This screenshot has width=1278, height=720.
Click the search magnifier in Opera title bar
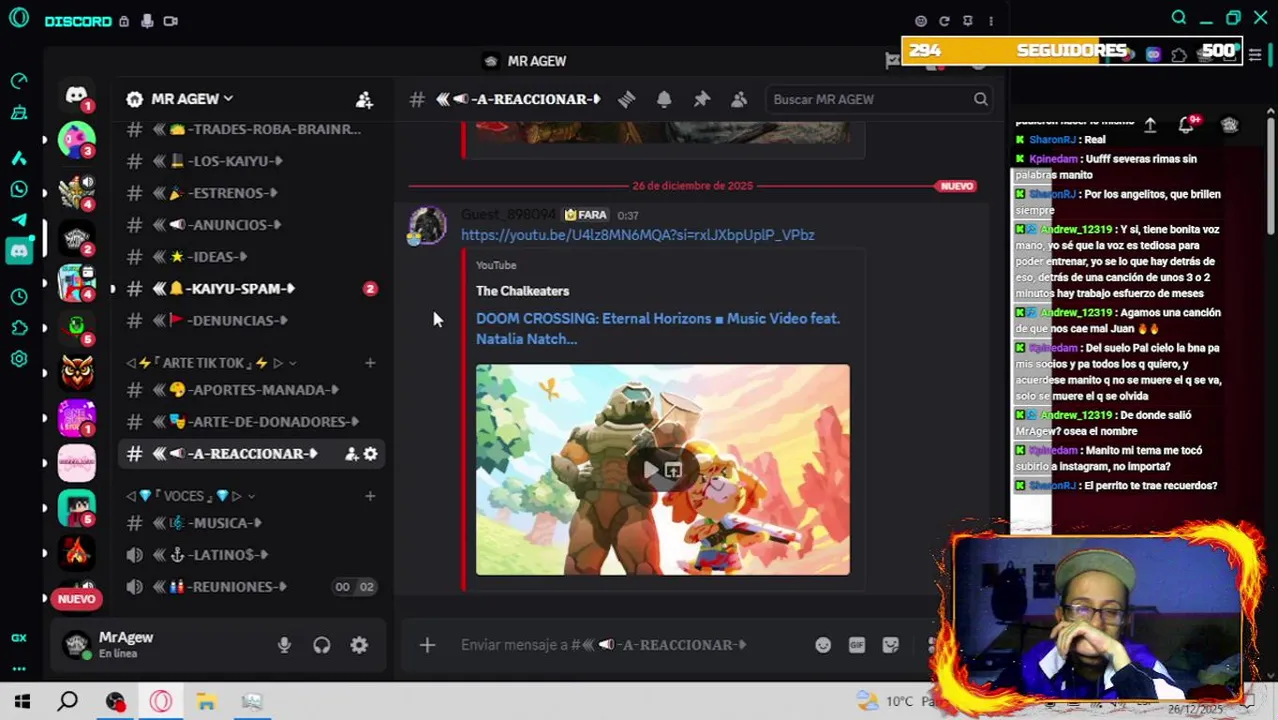click(x=1179, y=18)
